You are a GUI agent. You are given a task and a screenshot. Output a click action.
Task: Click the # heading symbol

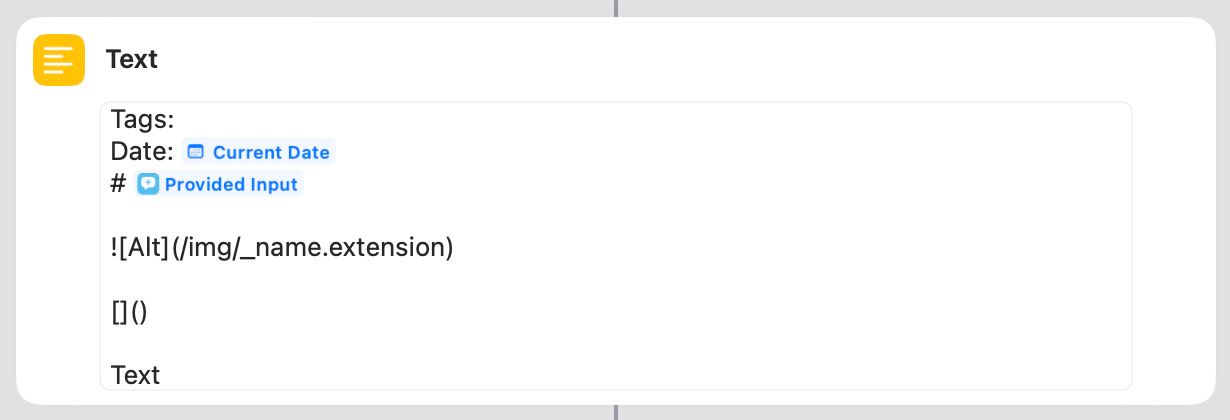pyautogui.click(x=118, y=185)
